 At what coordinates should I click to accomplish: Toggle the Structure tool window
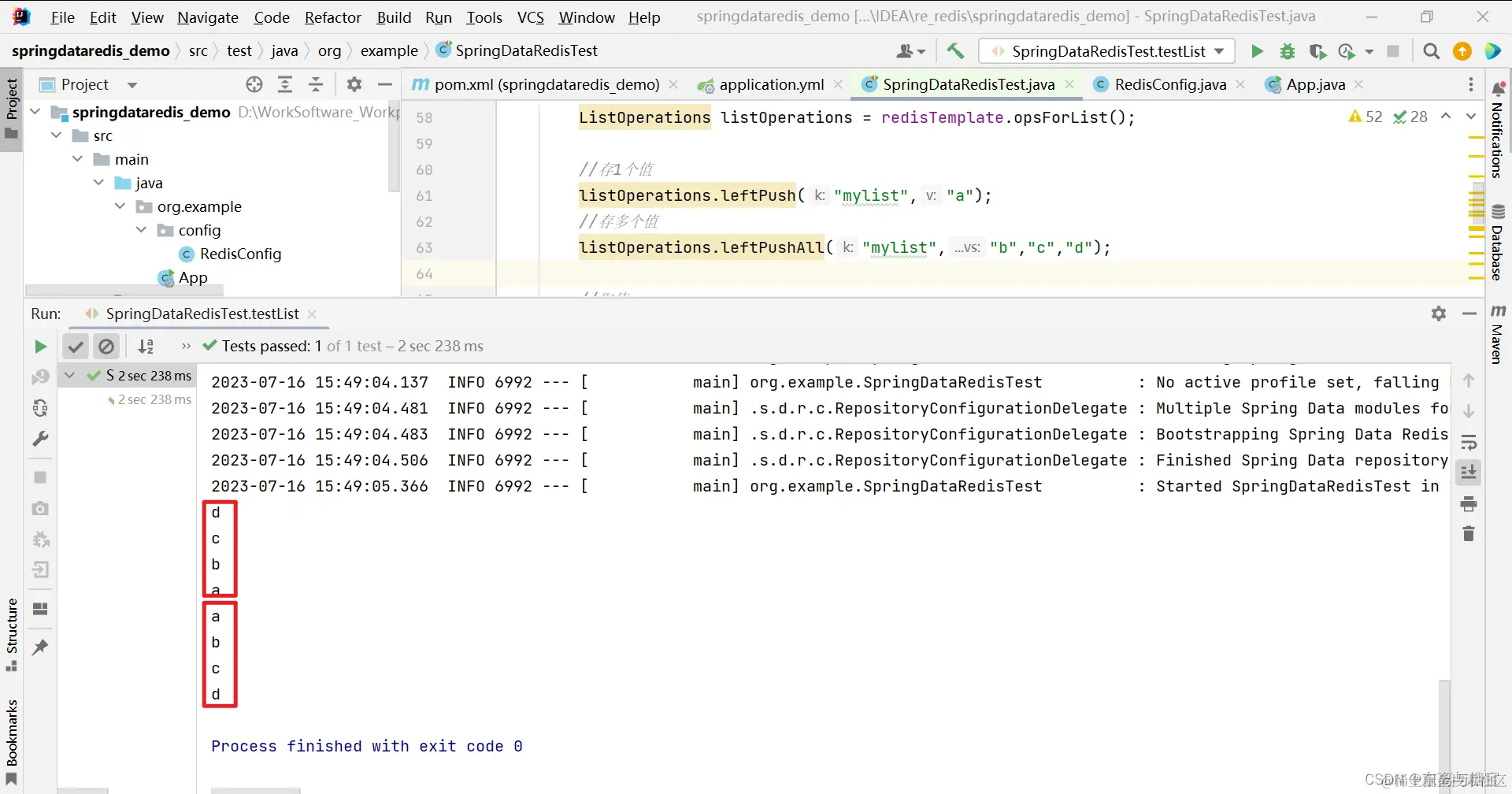(x=12, y=634)
